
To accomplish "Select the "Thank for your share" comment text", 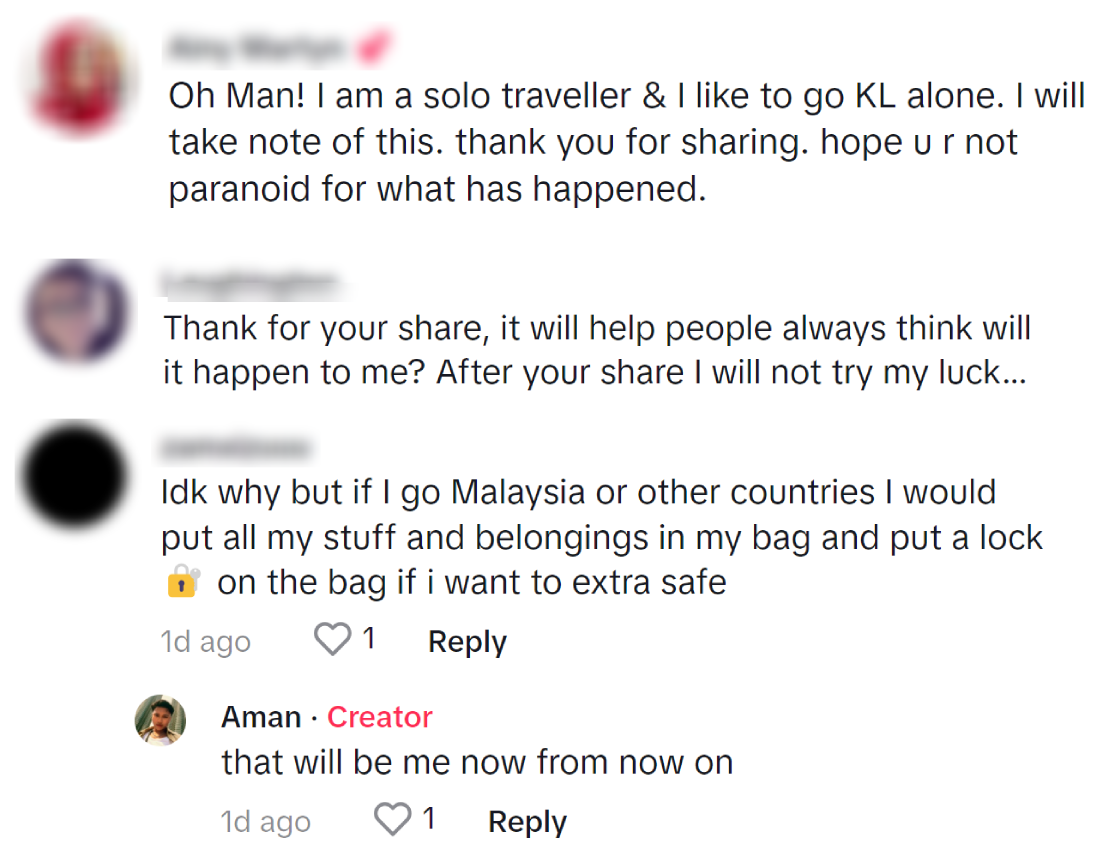I will pyautogui.click(x=597, y=350).
